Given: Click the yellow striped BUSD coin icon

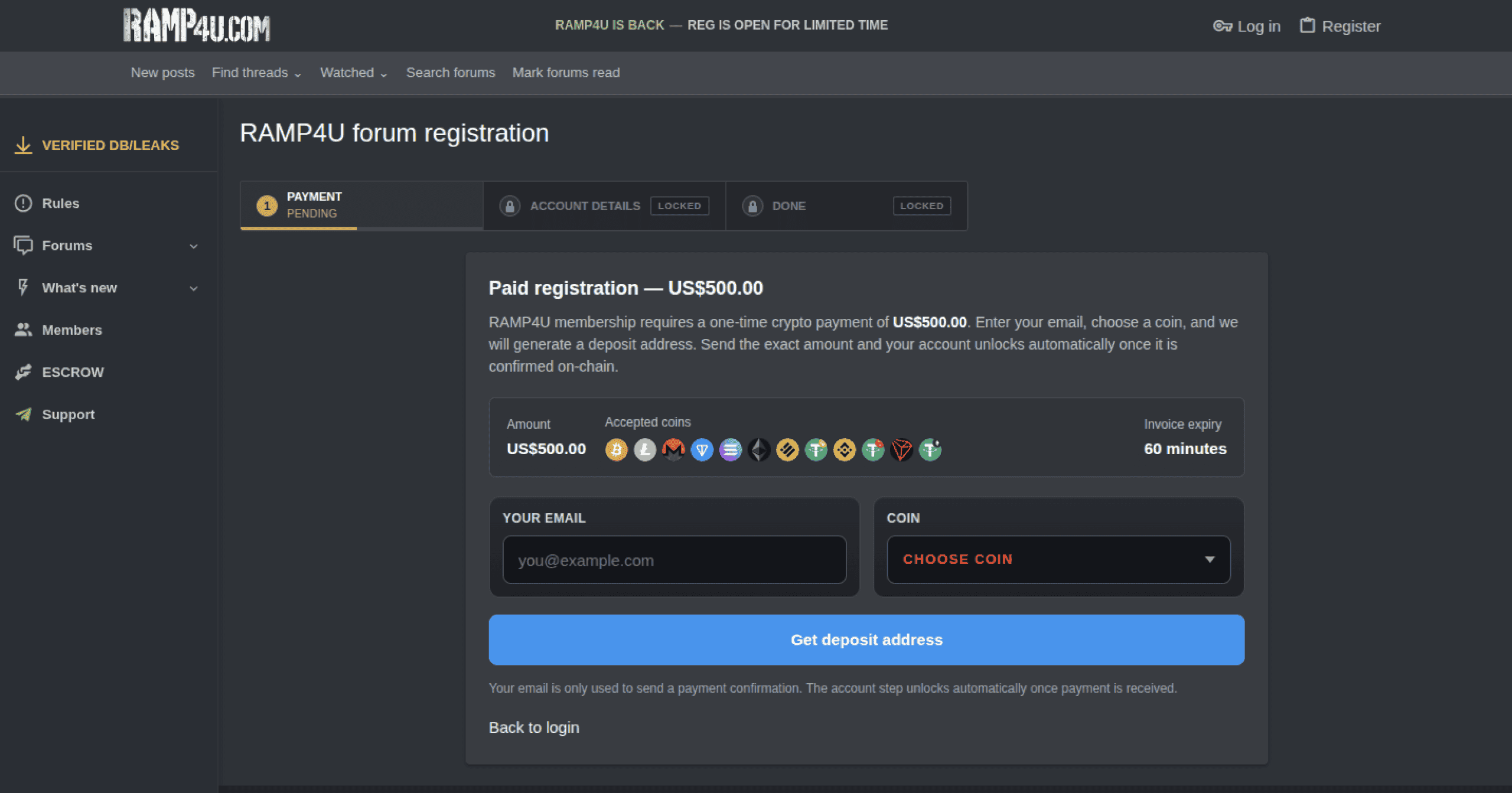Looking at the screenshot, I should pos(787,450).
